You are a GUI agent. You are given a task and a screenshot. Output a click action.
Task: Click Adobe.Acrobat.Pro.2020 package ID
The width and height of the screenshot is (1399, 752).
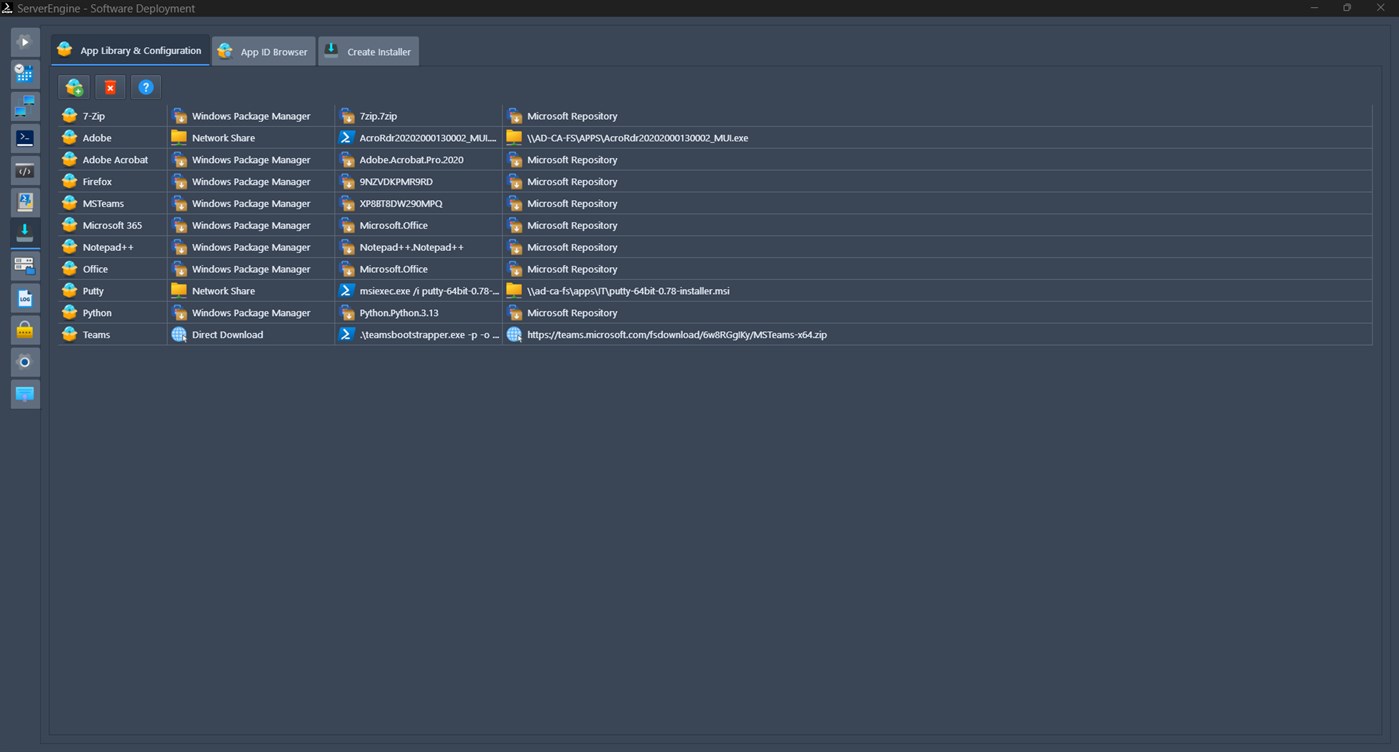point(411,160)
